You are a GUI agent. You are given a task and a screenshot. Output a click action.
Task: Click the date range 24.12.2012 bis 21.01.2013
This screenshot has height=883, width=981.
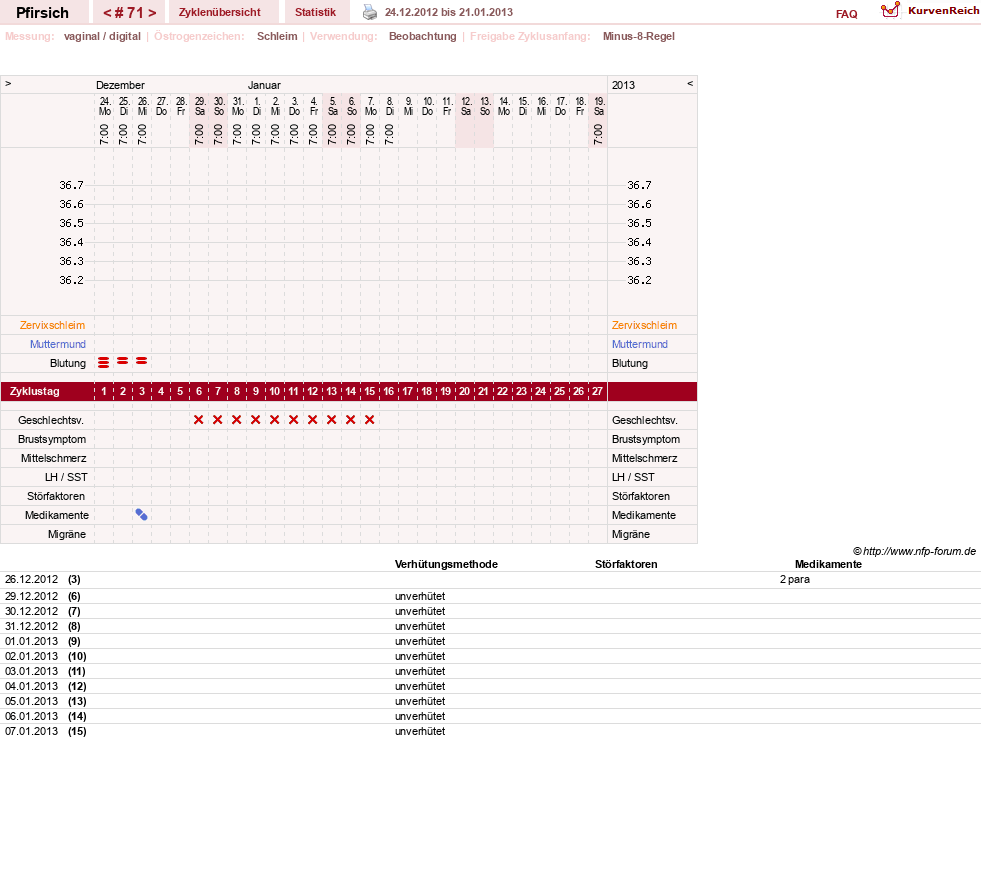(449, 12)
